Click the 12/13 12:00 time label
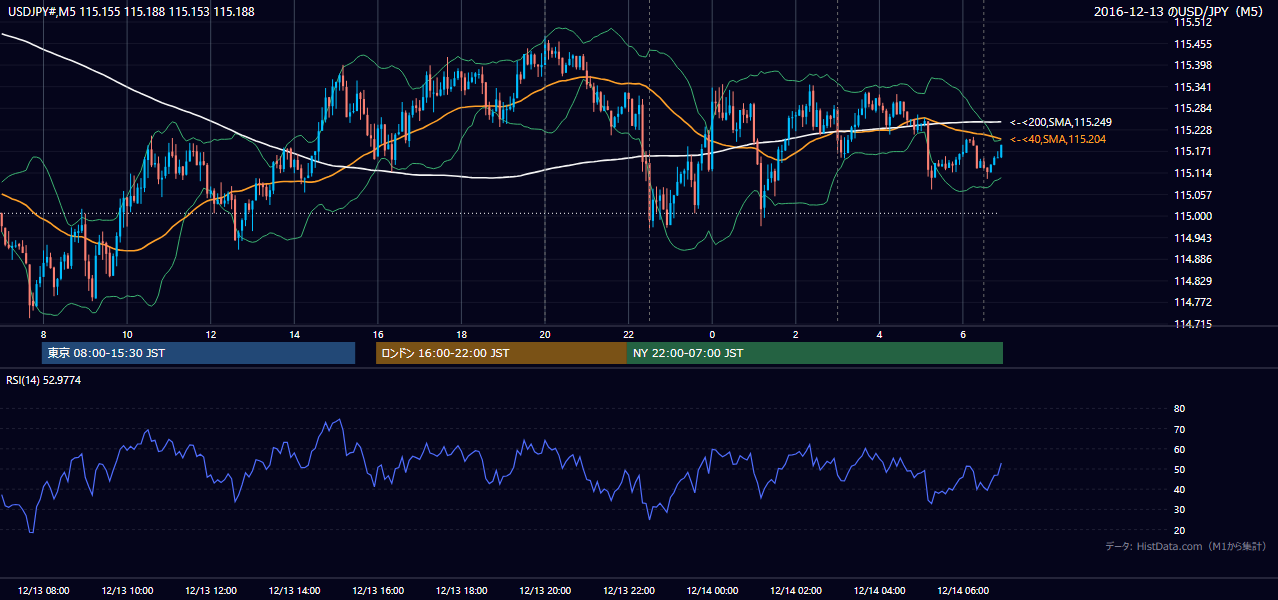Screen dimensions: 1278x600 point(211,591)
